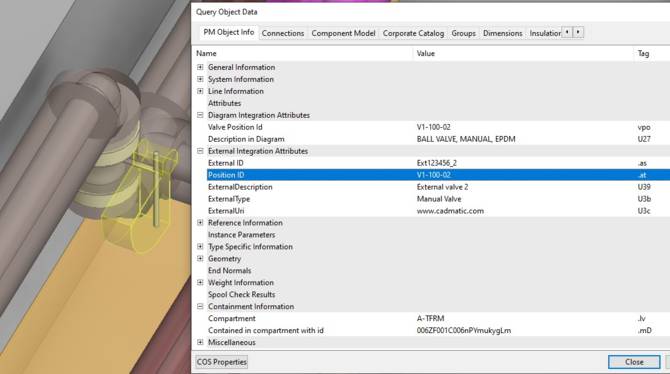This screenshot has height=374, width=670.
Task: Open the Dimensions tab
Action: tap(502, 33)
